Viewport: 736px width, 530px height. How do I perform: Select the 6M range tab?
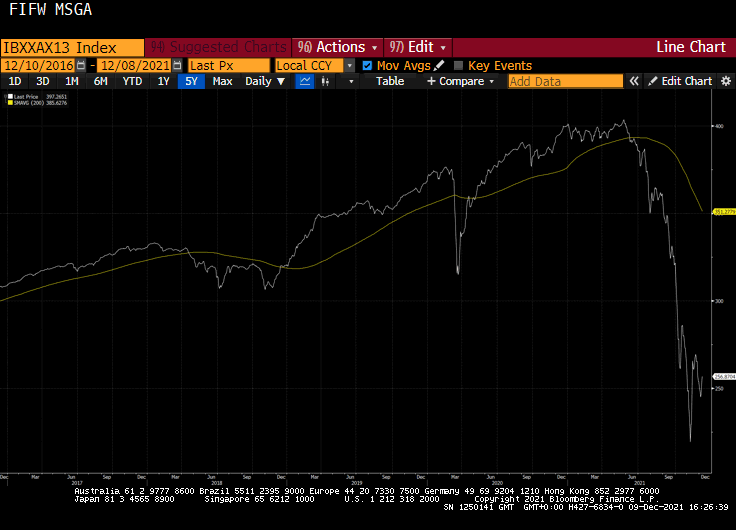(100, 81)
